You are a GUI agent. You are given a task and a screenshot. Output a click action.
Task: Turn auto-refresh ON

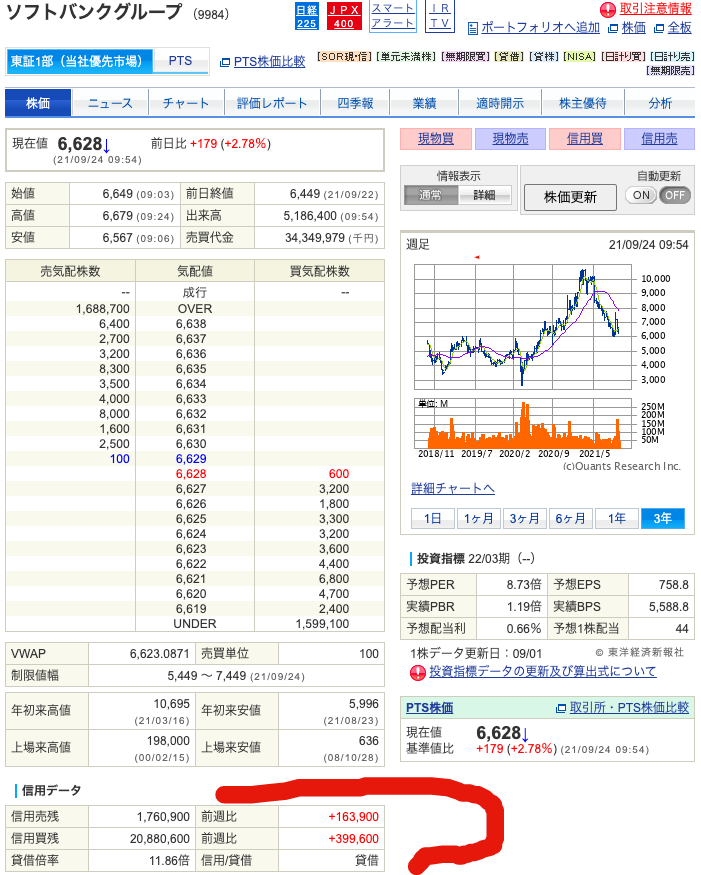coord(641,195)
